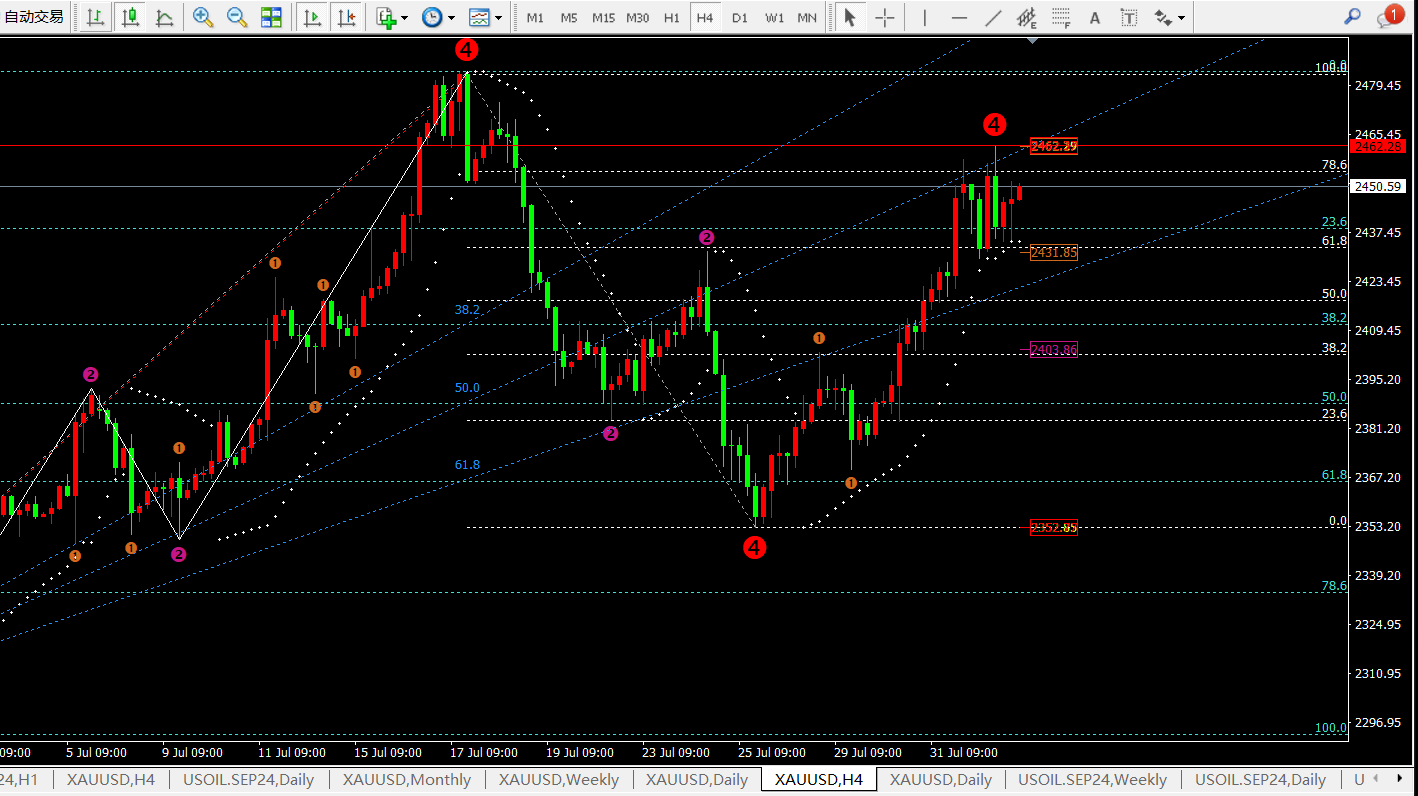This screenshot has height=796, width=1418.
Task: Switch to D1 timeframe
Action: (x=739, y=18)
